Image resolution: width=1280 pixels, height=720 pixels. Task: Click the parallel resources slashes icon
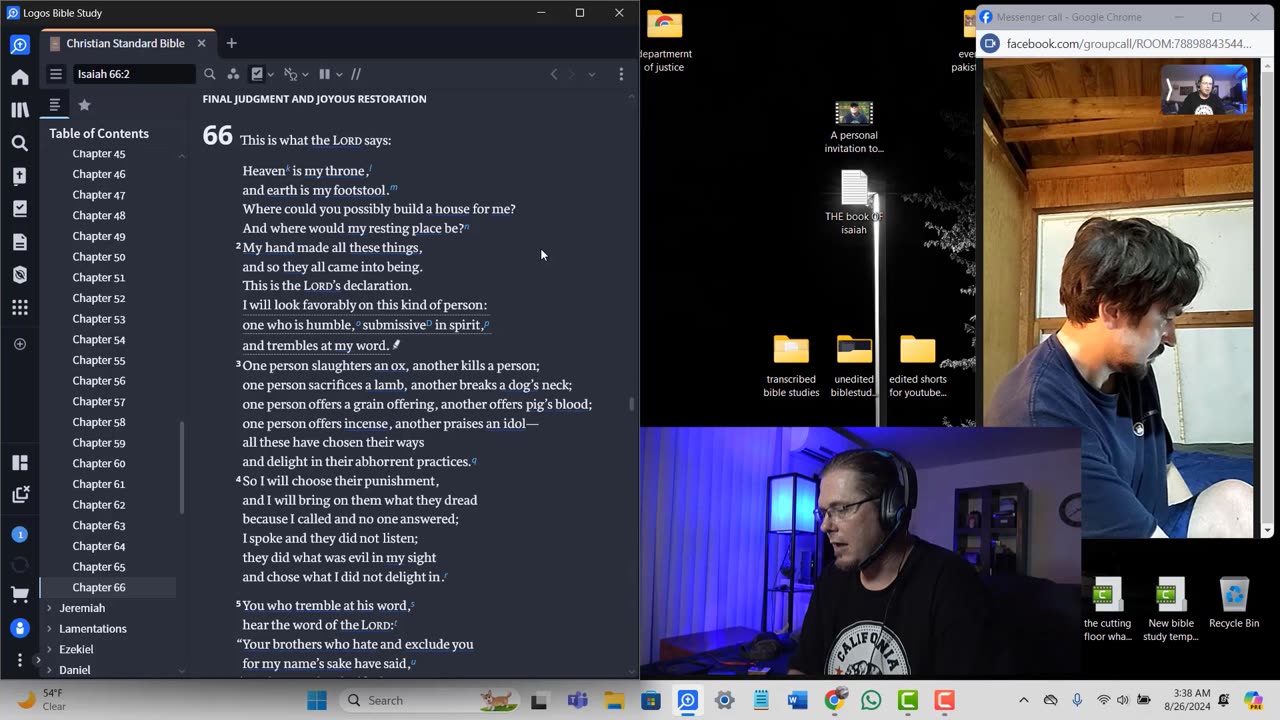pyautogui.click(x=356, y=74)
